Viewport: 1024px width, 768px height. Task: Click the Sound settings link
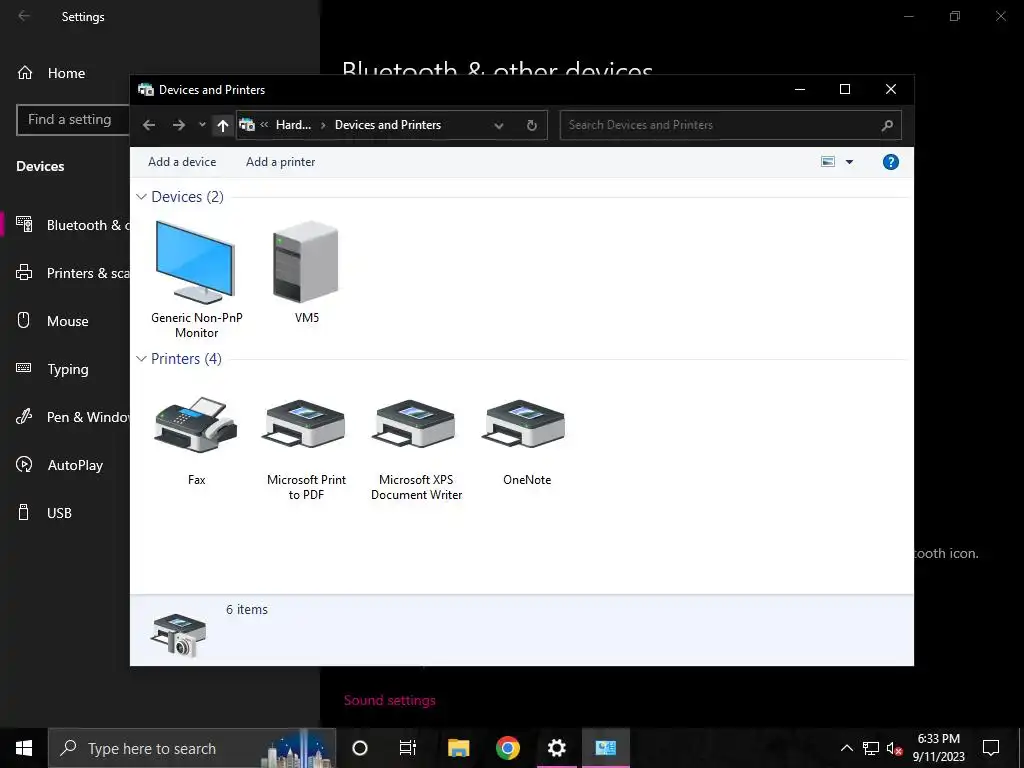point(390,700)
